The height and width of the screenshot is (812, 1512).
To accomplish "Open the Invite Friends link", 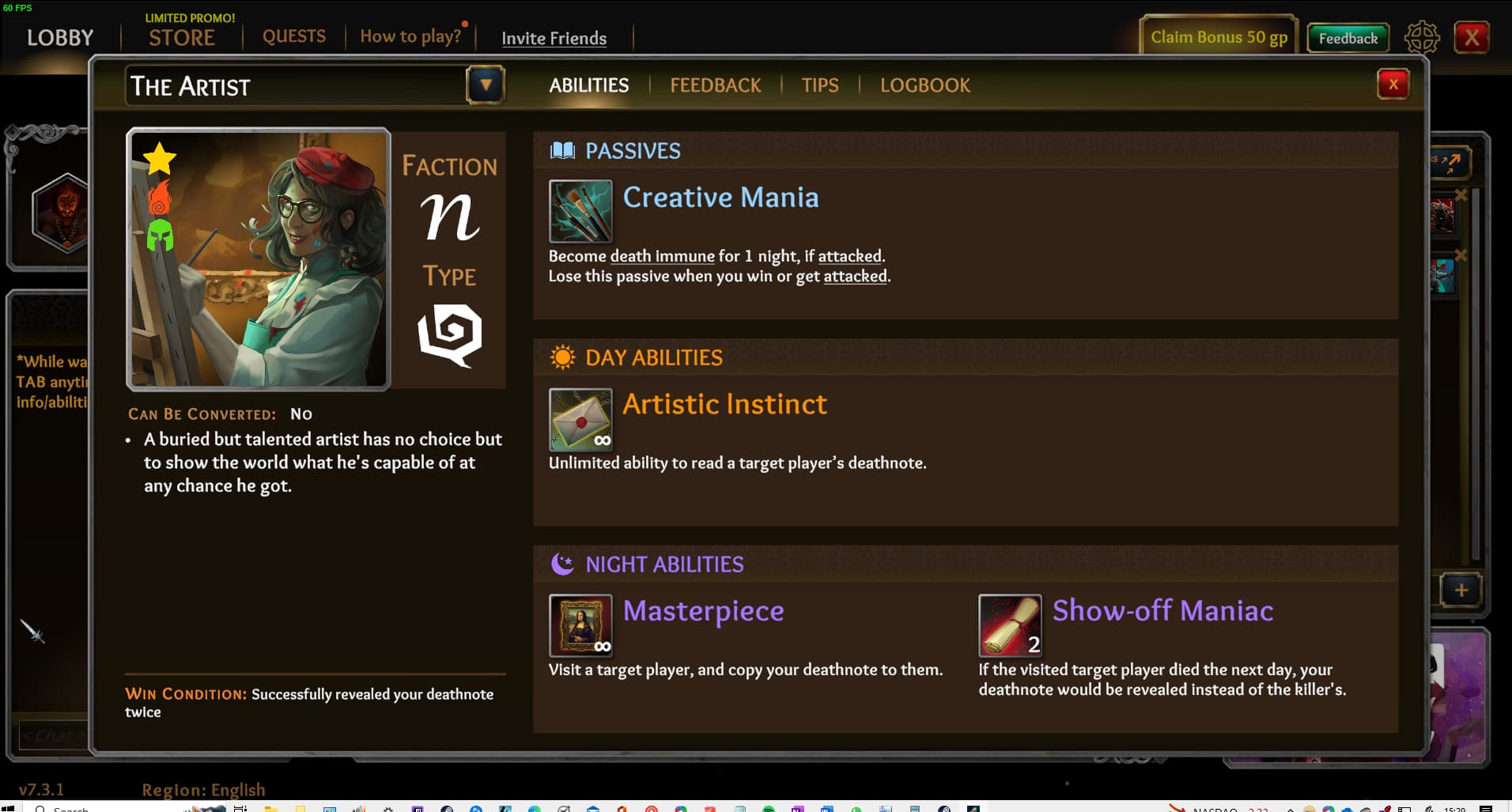I will pyautogui.click(x=554, y=38).
